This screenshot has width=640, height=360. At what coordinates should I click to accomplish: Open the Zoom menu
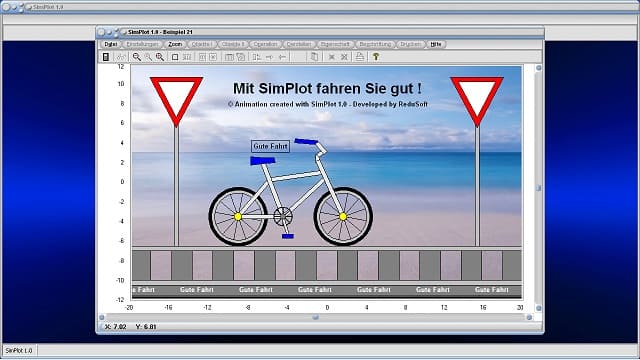coord(175,44)
